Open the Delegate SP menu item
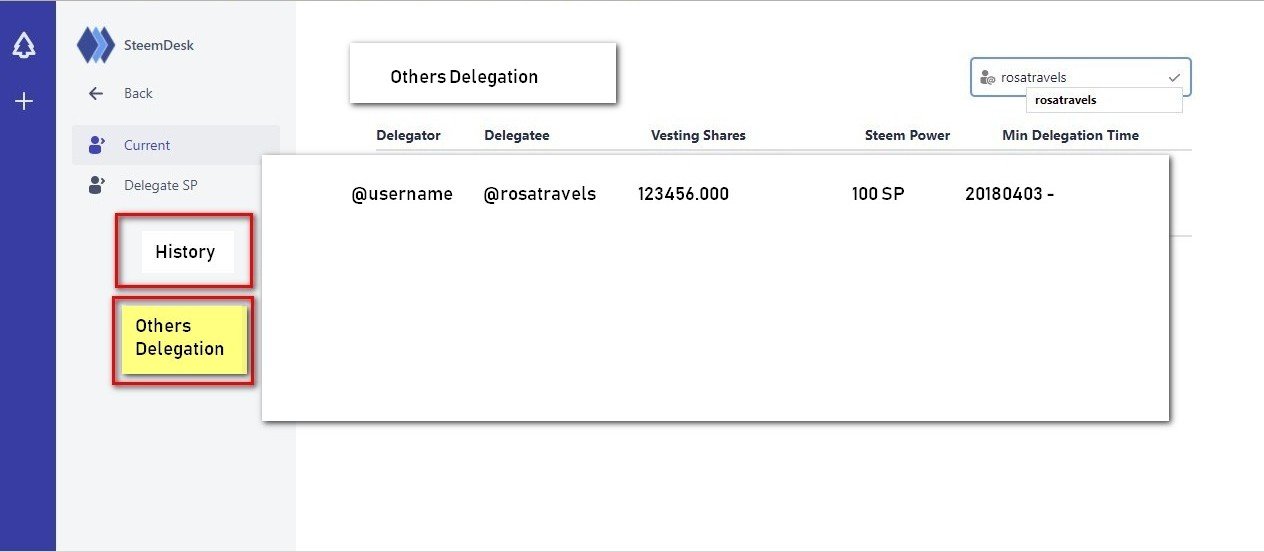The image size is (1264, 552). point(160,185)
